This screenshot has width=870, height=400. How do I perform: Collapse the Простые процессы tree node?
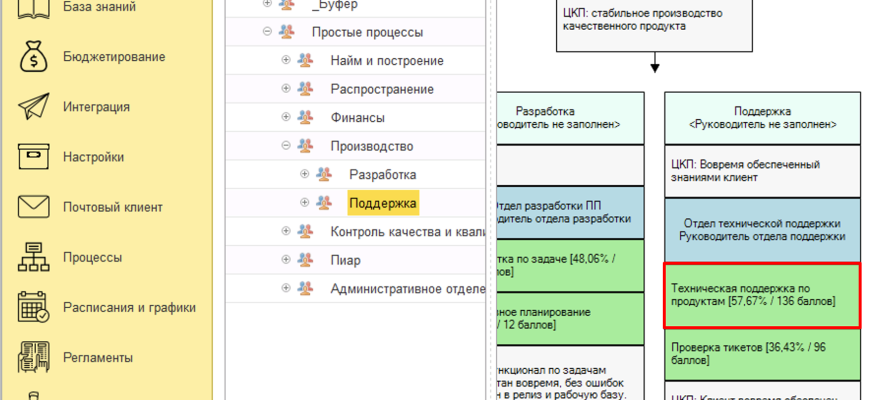pyautogui.click(x=267, y=32)
